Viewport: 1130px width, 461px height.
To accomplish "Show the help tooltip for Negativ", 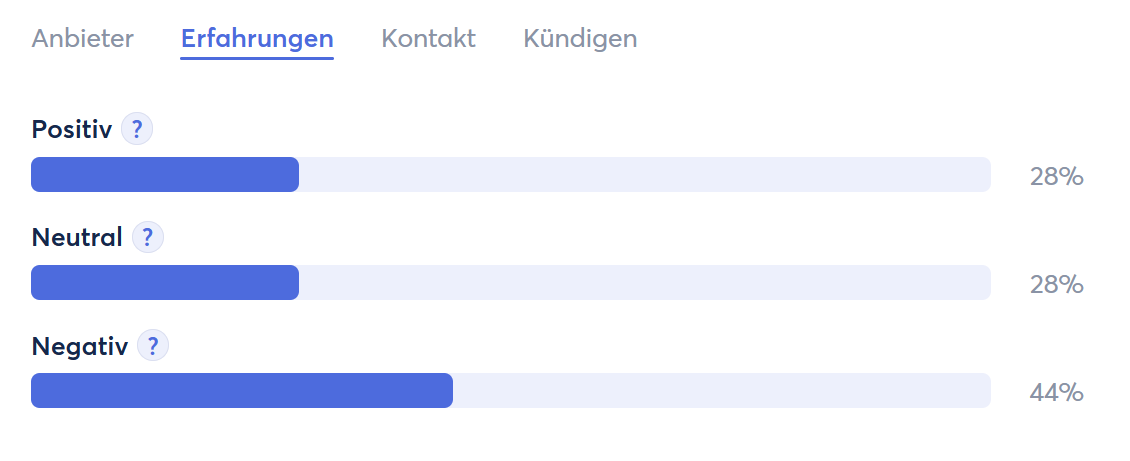I will point(153,346).
